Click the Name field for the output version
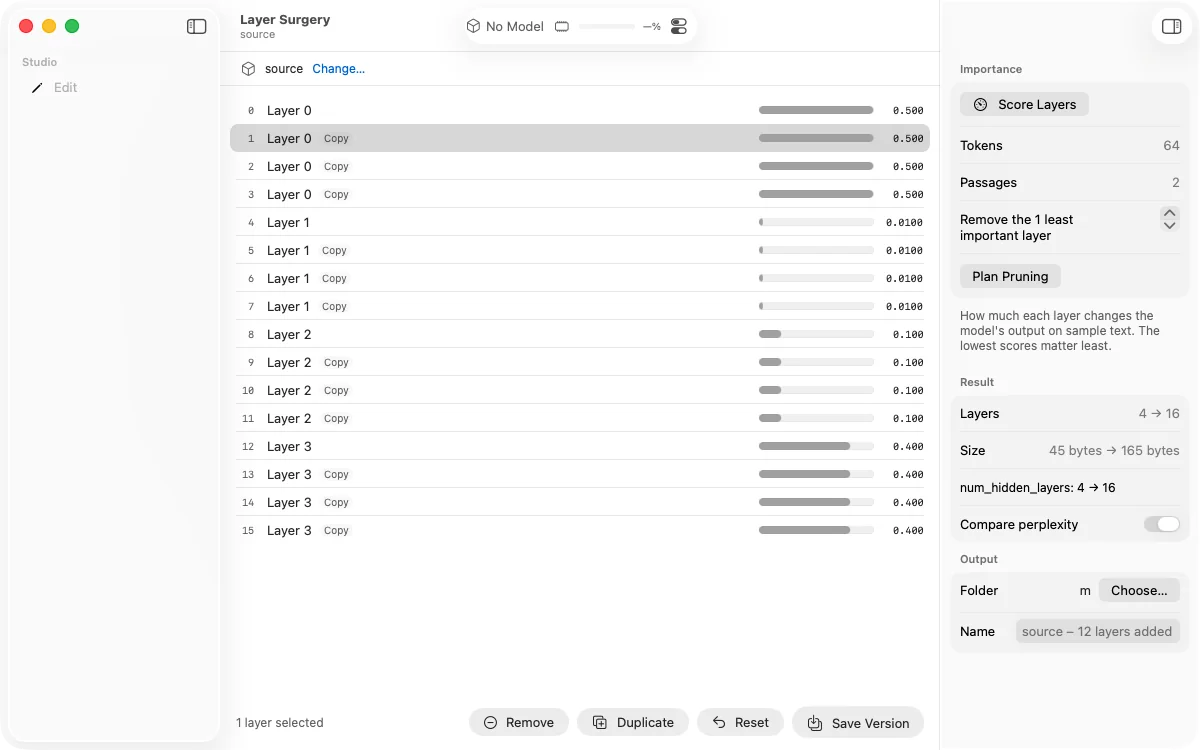1200x750 pixels. point(1098,631)
